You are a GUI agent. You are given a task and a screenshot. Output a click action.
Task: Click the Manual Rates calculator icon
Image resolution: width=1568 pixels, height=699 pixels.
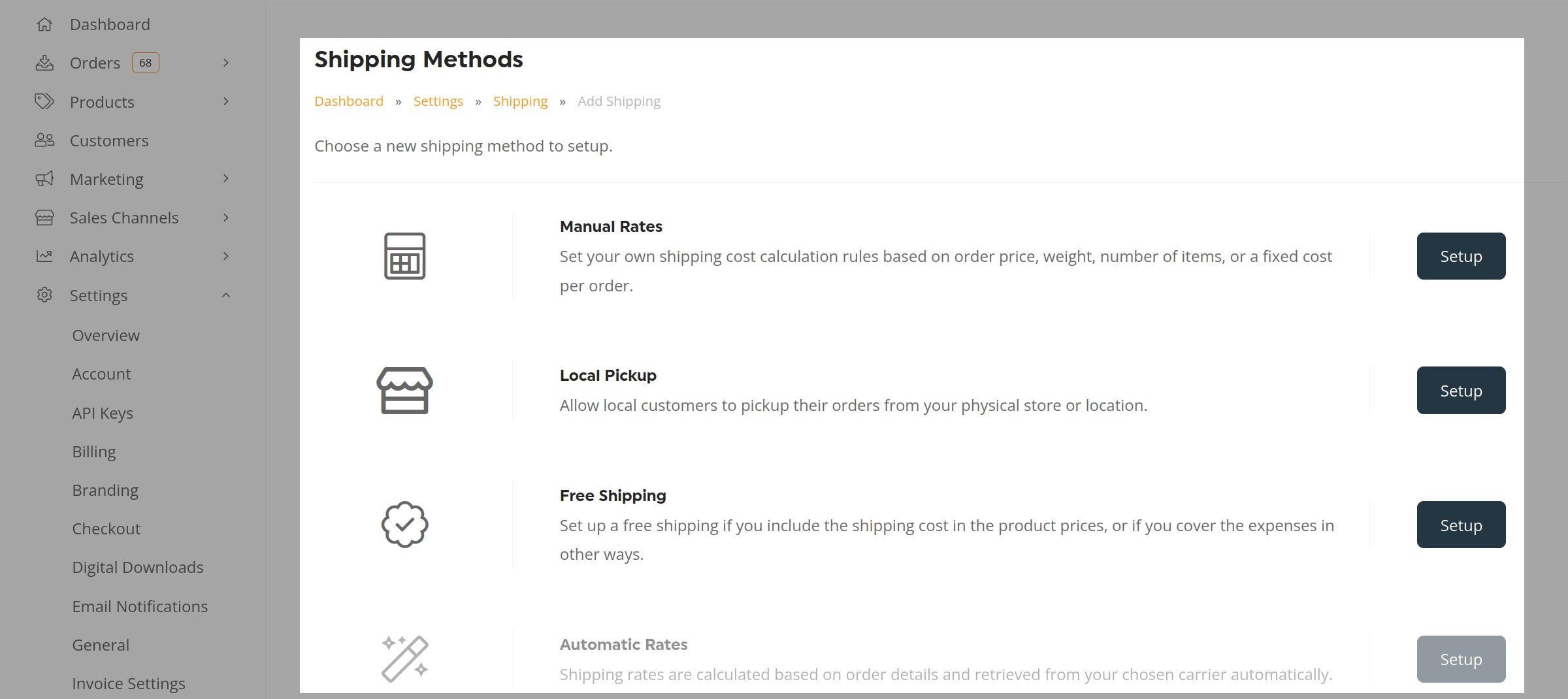click(x=404, y=256)
